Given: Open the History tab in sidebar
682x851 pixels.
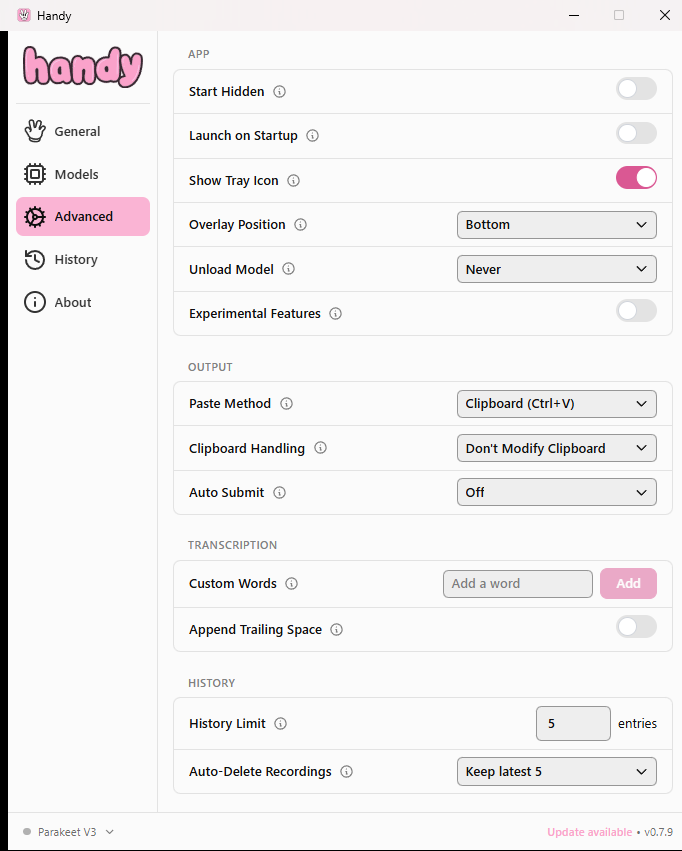Looking at the screenshot, I should pos(76,260).
